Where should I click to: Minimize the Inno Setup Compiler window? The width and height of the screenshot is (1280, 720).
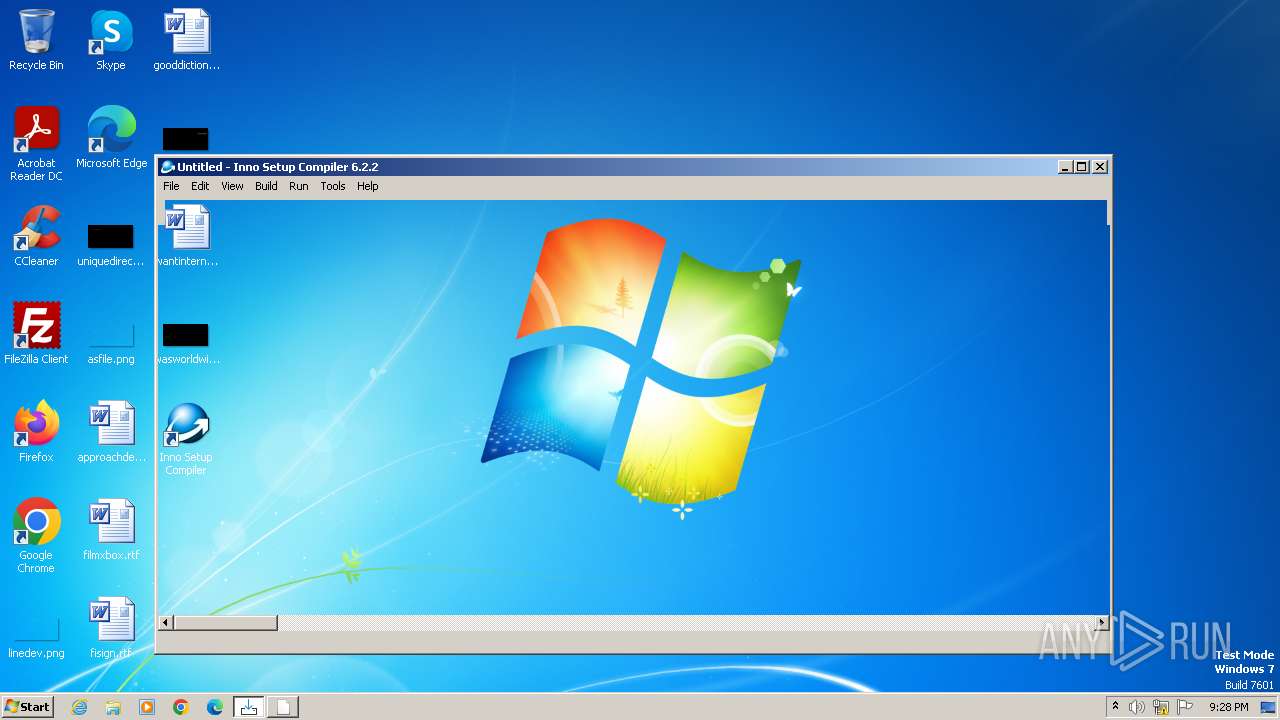click(x=1065, y=167)
